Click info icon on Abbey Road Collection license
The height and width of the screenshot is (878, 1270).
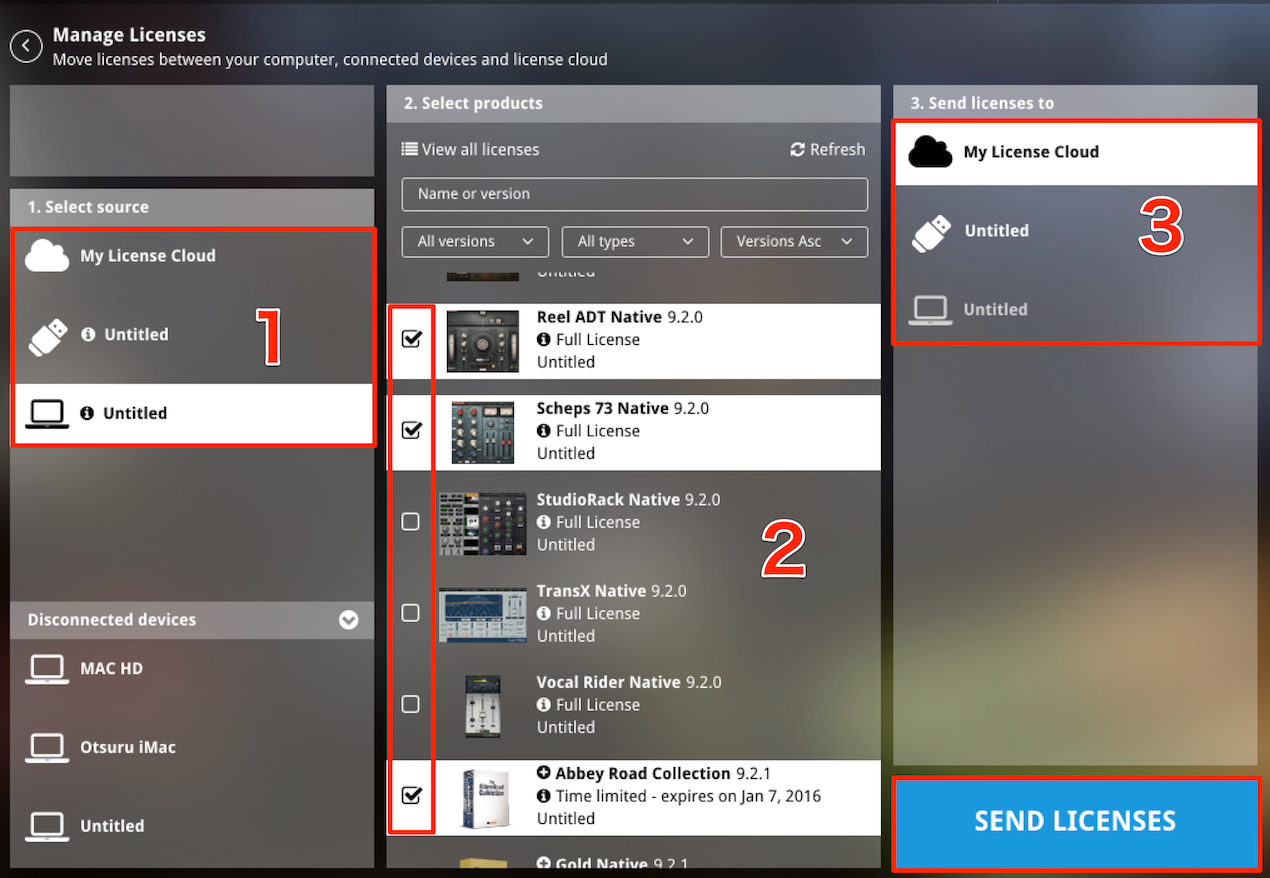[x=544, y=796]
